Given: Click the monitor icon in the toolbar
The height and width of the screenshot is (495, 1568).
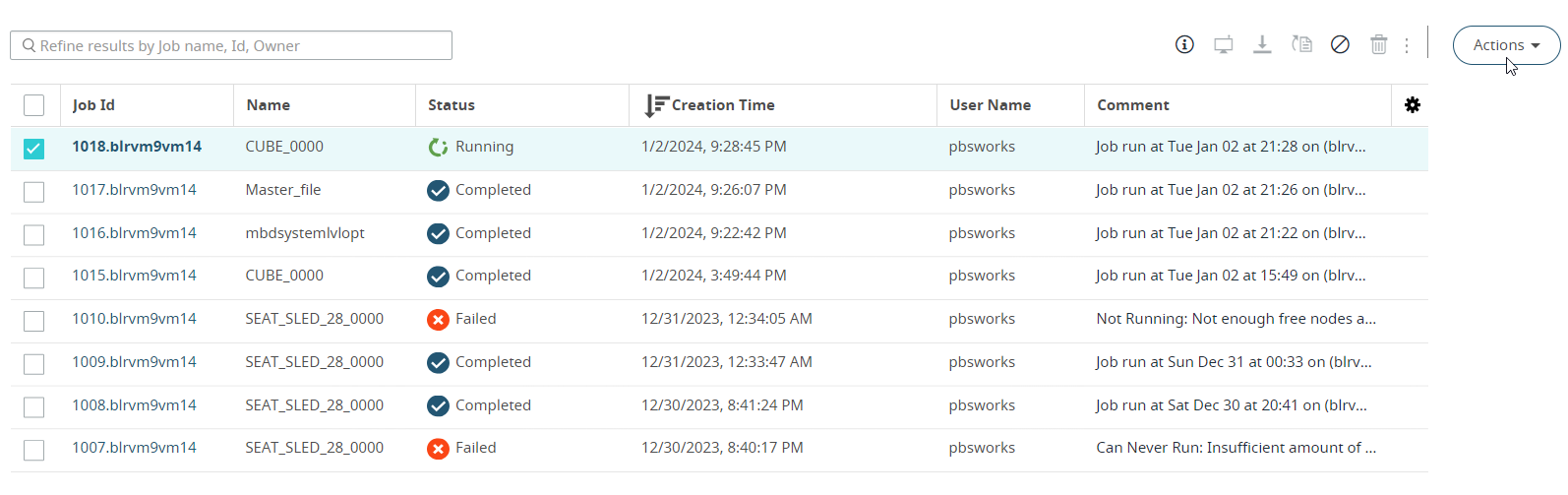Looking at the screenshot, I should coord(1223,44).
